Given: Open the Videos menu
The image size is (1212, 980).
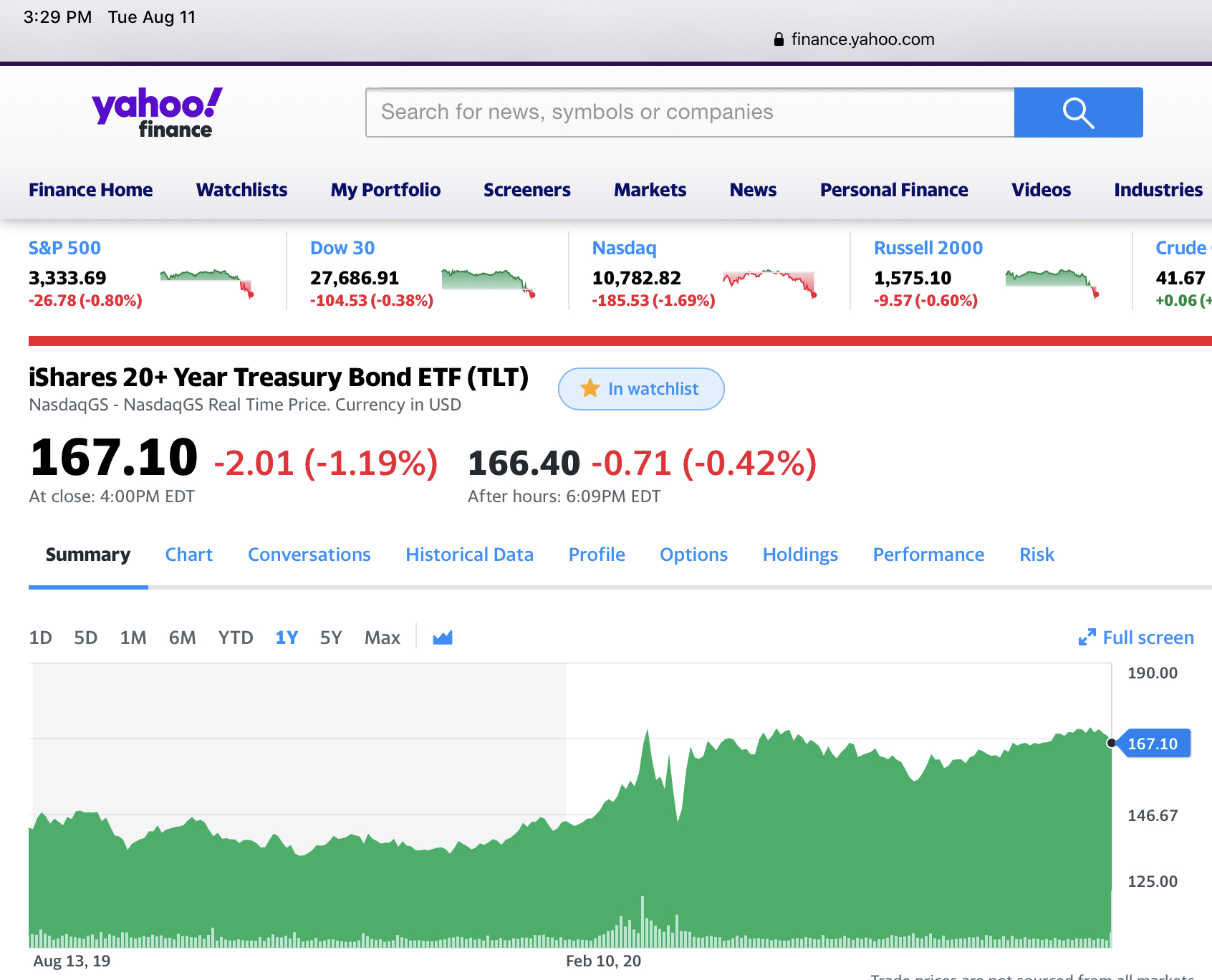Looking at the screenshot, I should coord(1042,190).
